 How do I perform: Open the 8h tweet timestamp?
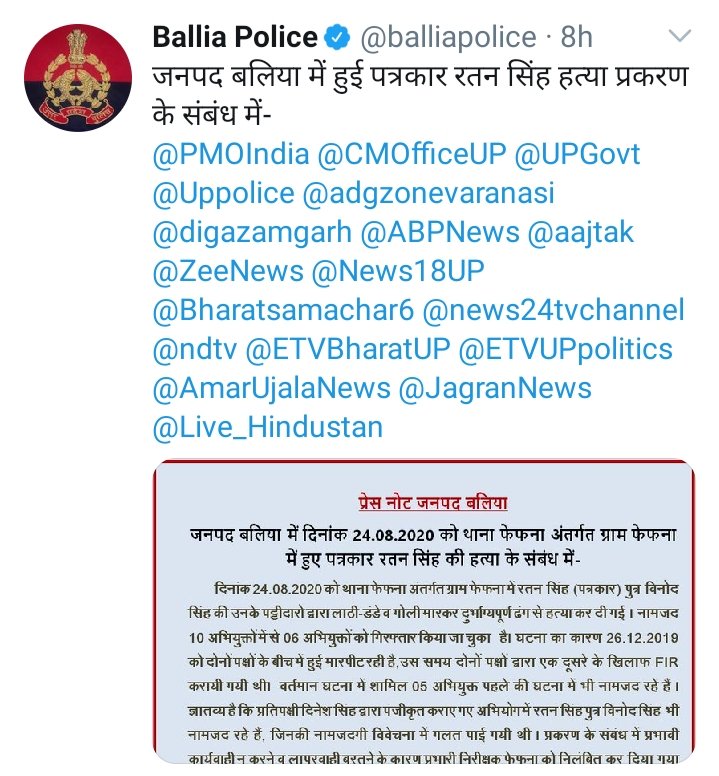point(576,37)
